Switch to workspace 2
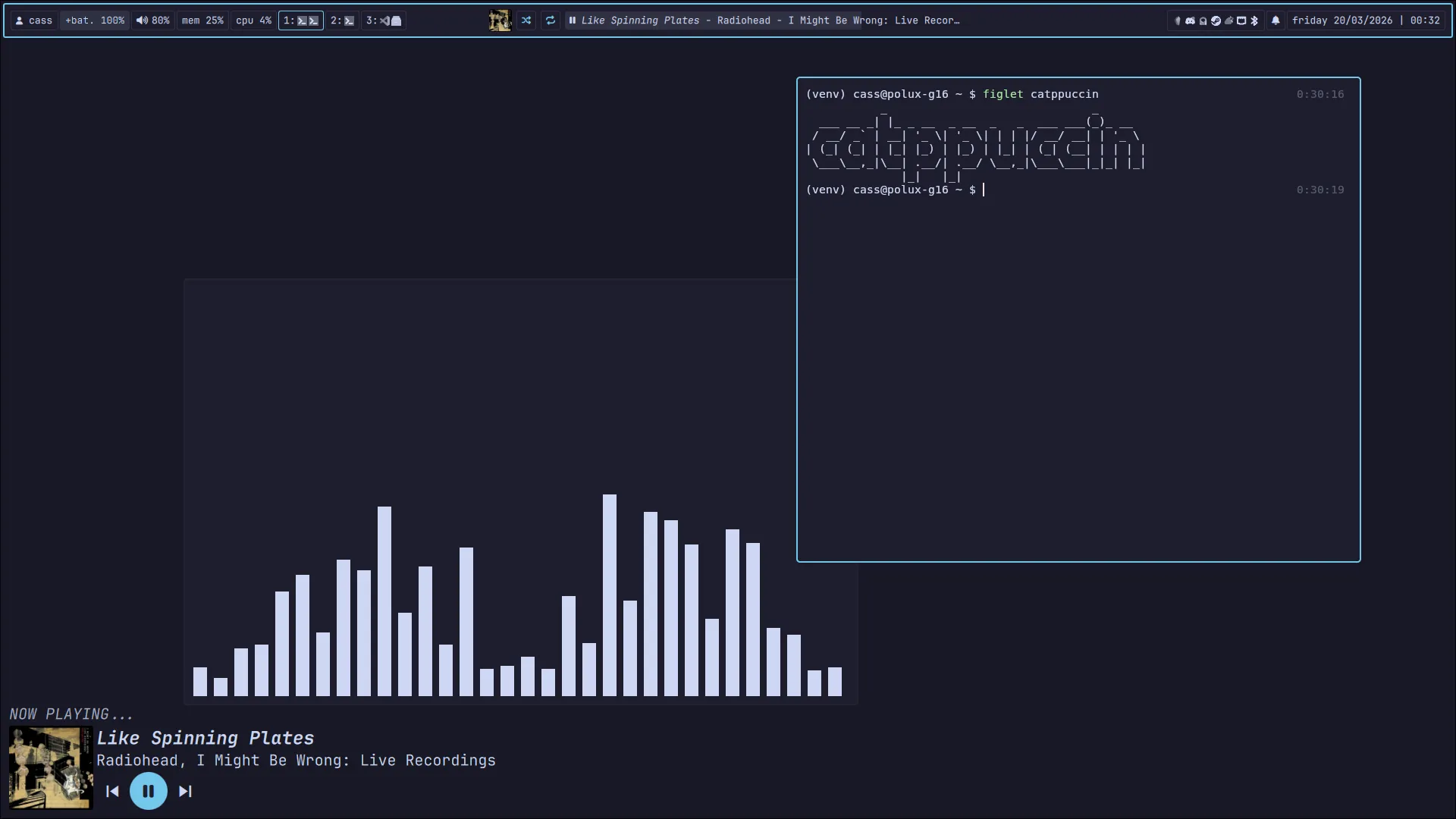The width and height of the screenshot is (1456, 819). point(342,20)
